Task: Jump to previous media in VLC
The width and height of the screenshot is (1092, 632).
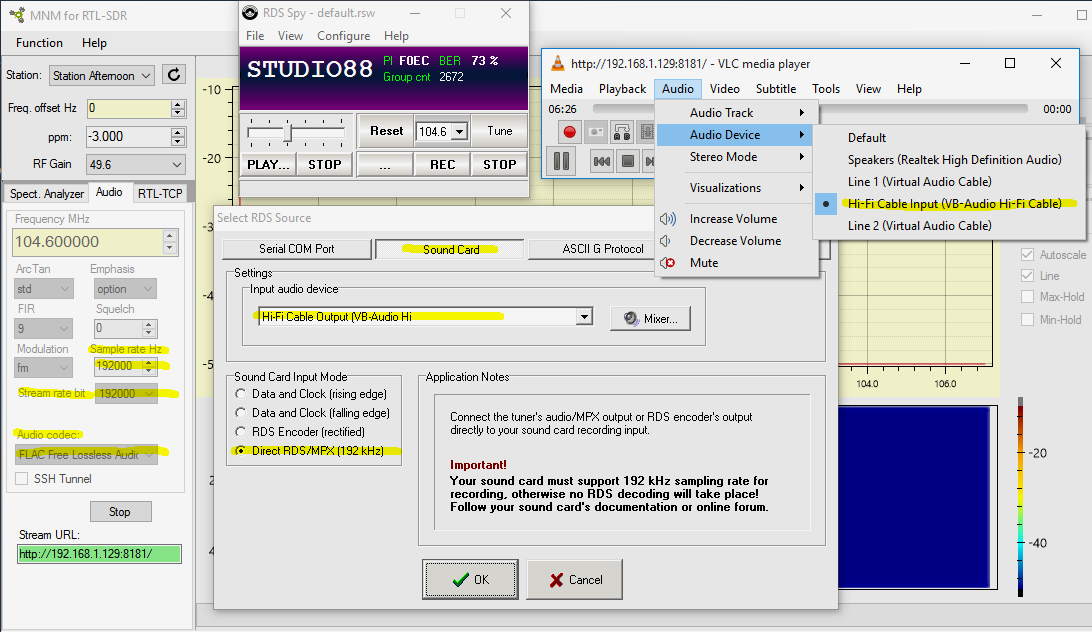Action: pos(602,161)
